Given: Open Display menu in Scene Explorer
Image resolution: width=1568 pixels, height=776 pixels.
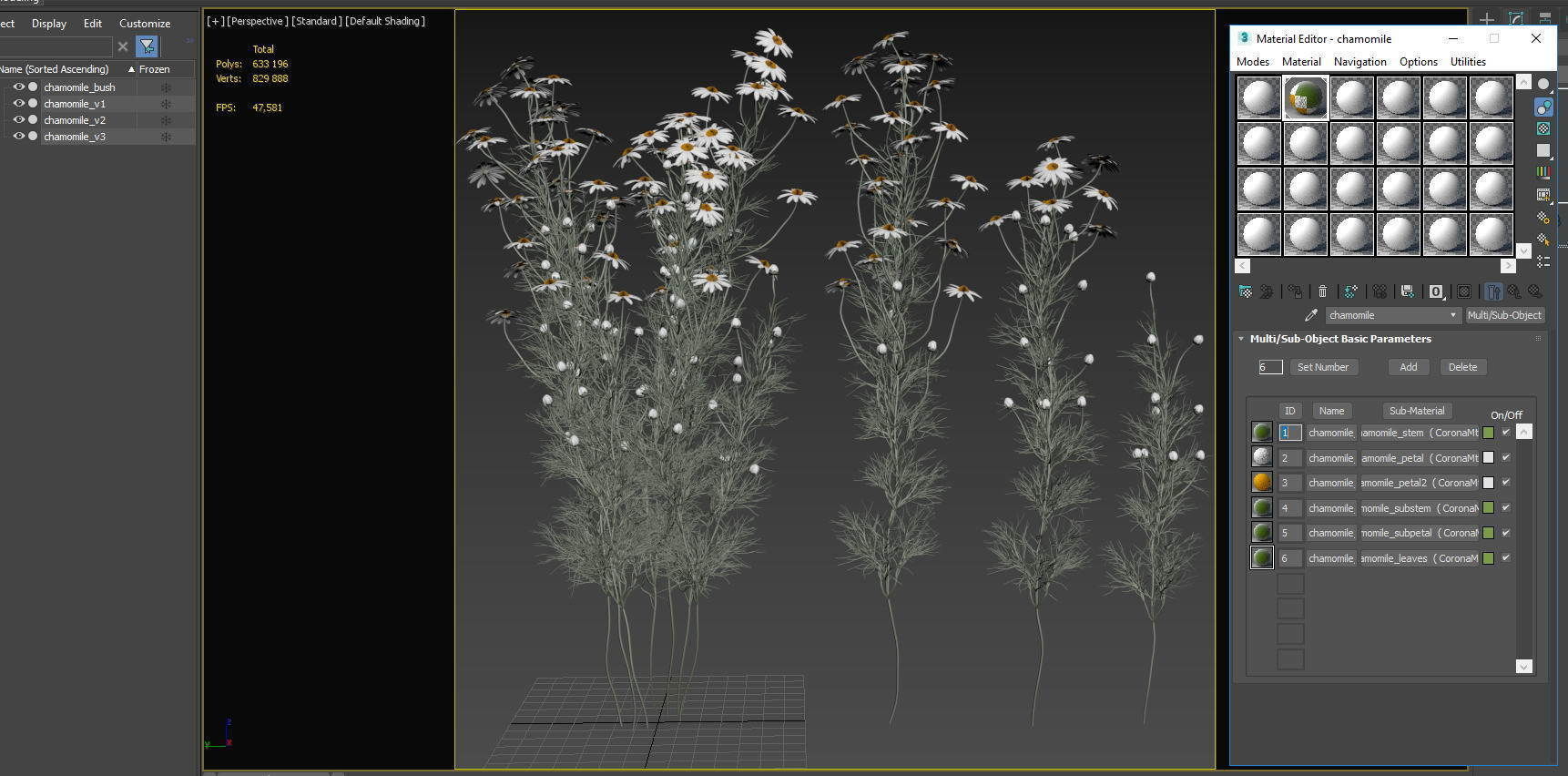Looking at the screenshot, I should pyautogui.click(x=49, y=24).
